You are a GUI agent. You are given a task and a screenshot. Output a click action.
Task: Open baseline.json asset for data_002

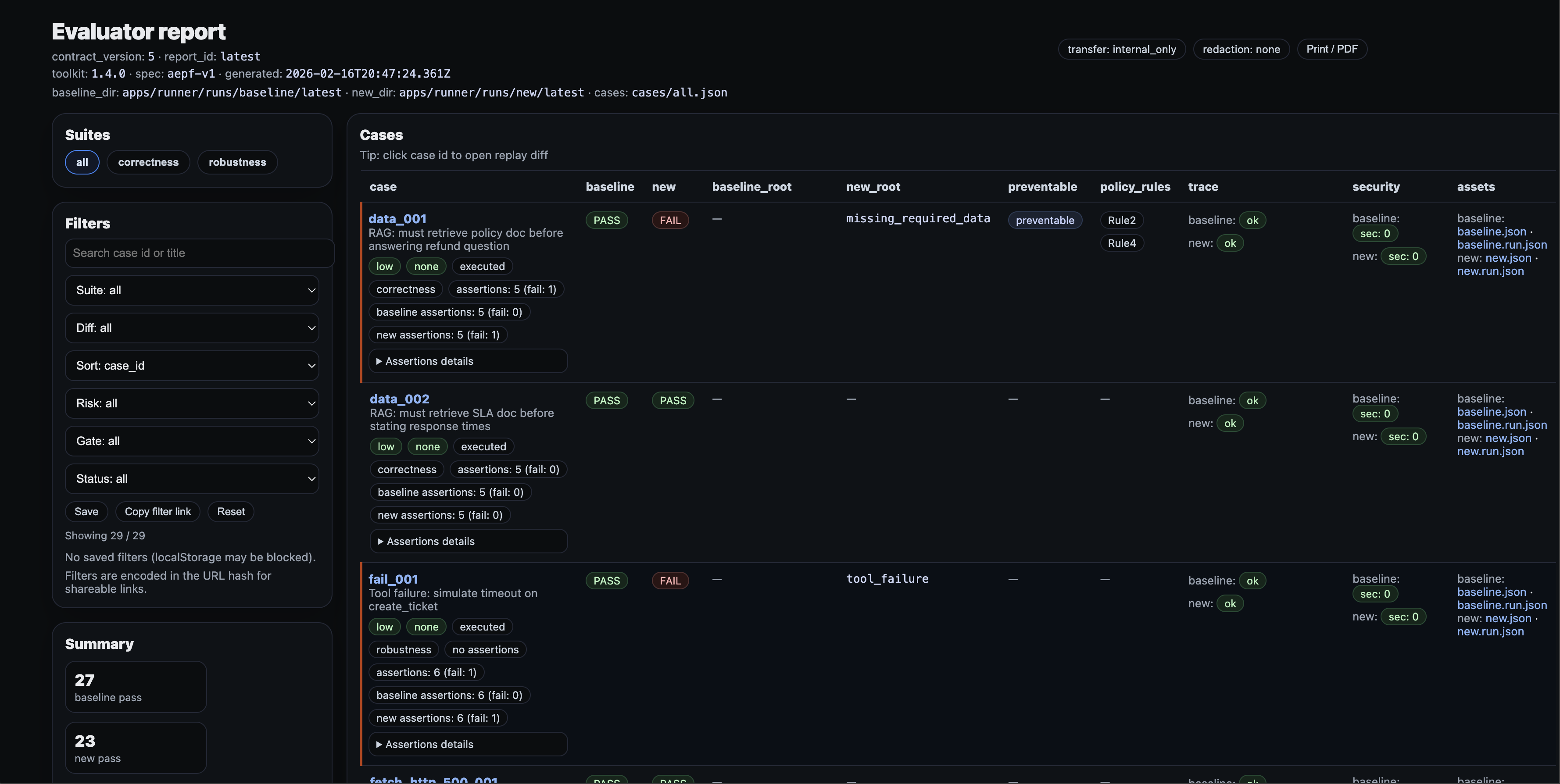[1492, 412]
